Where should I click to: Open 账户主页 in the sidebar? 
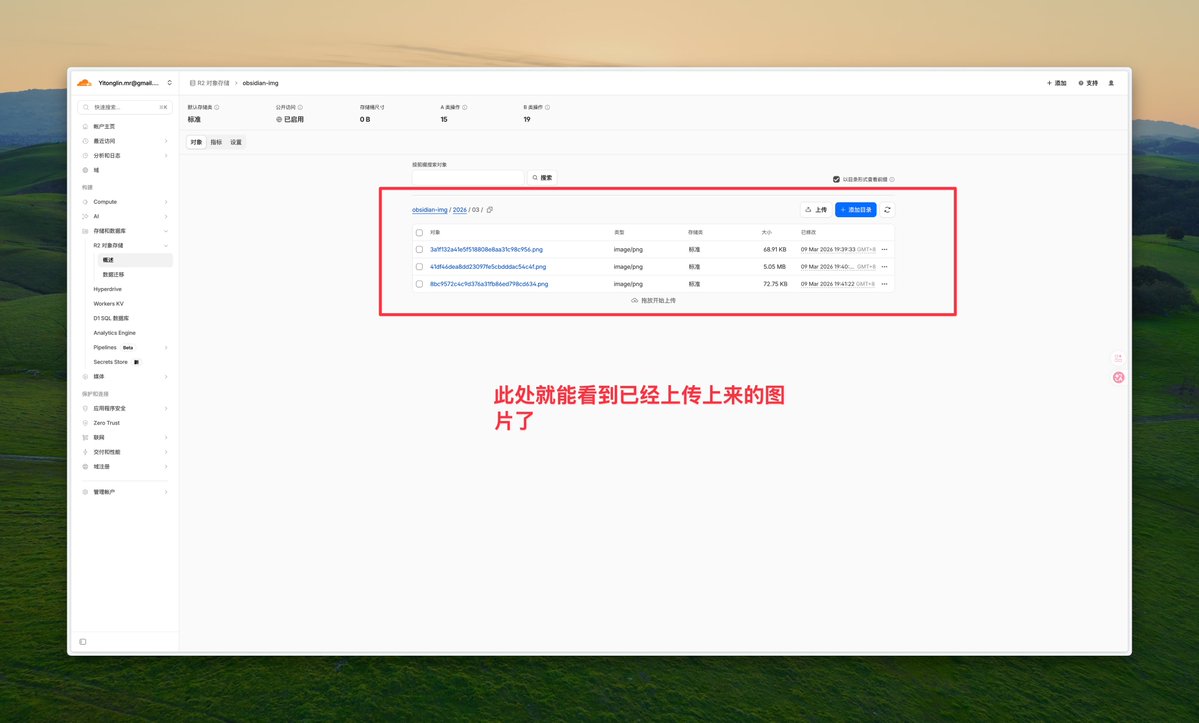104,126
